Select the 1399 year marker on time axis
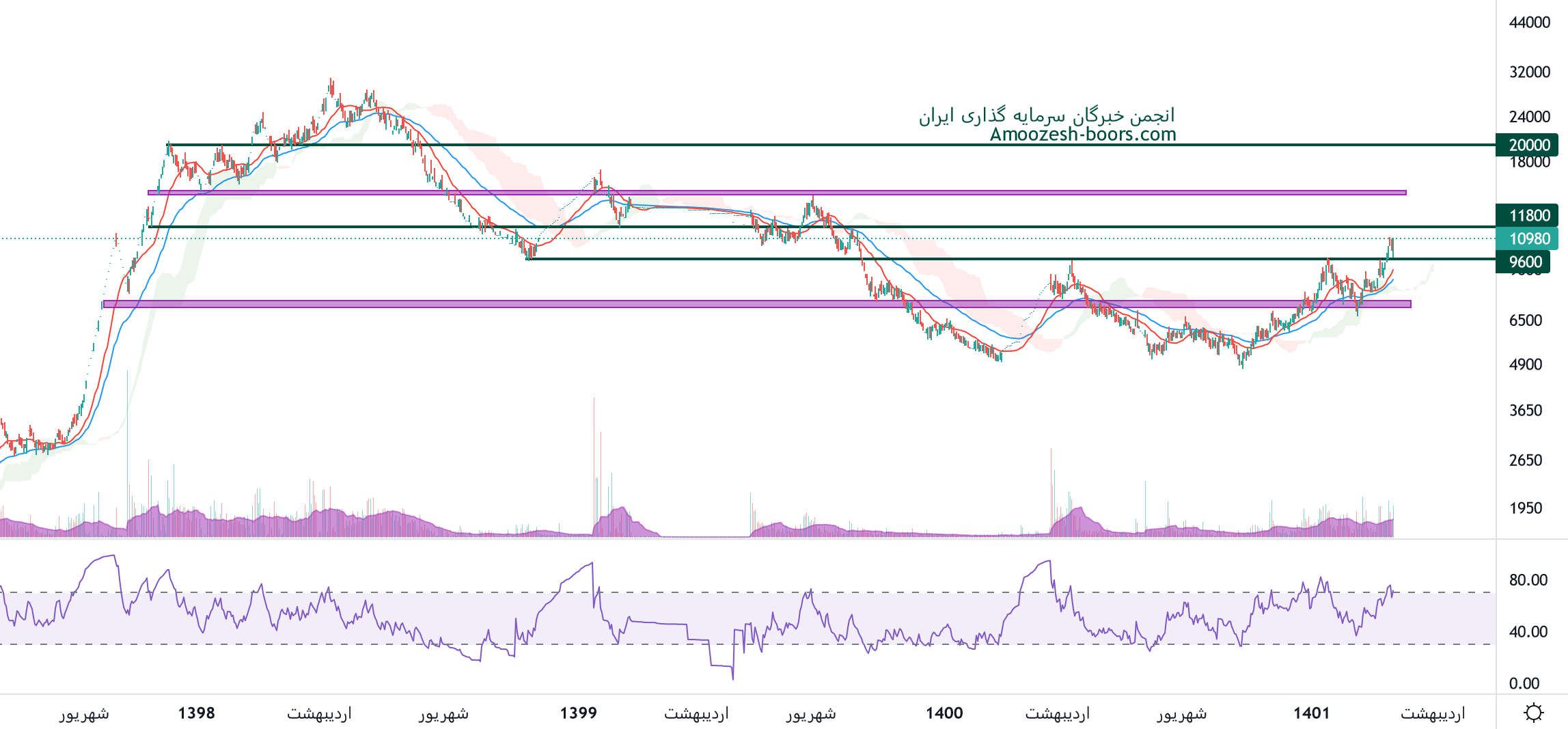The height and width of the screenshot is (729, 1568). pos(578,713)
